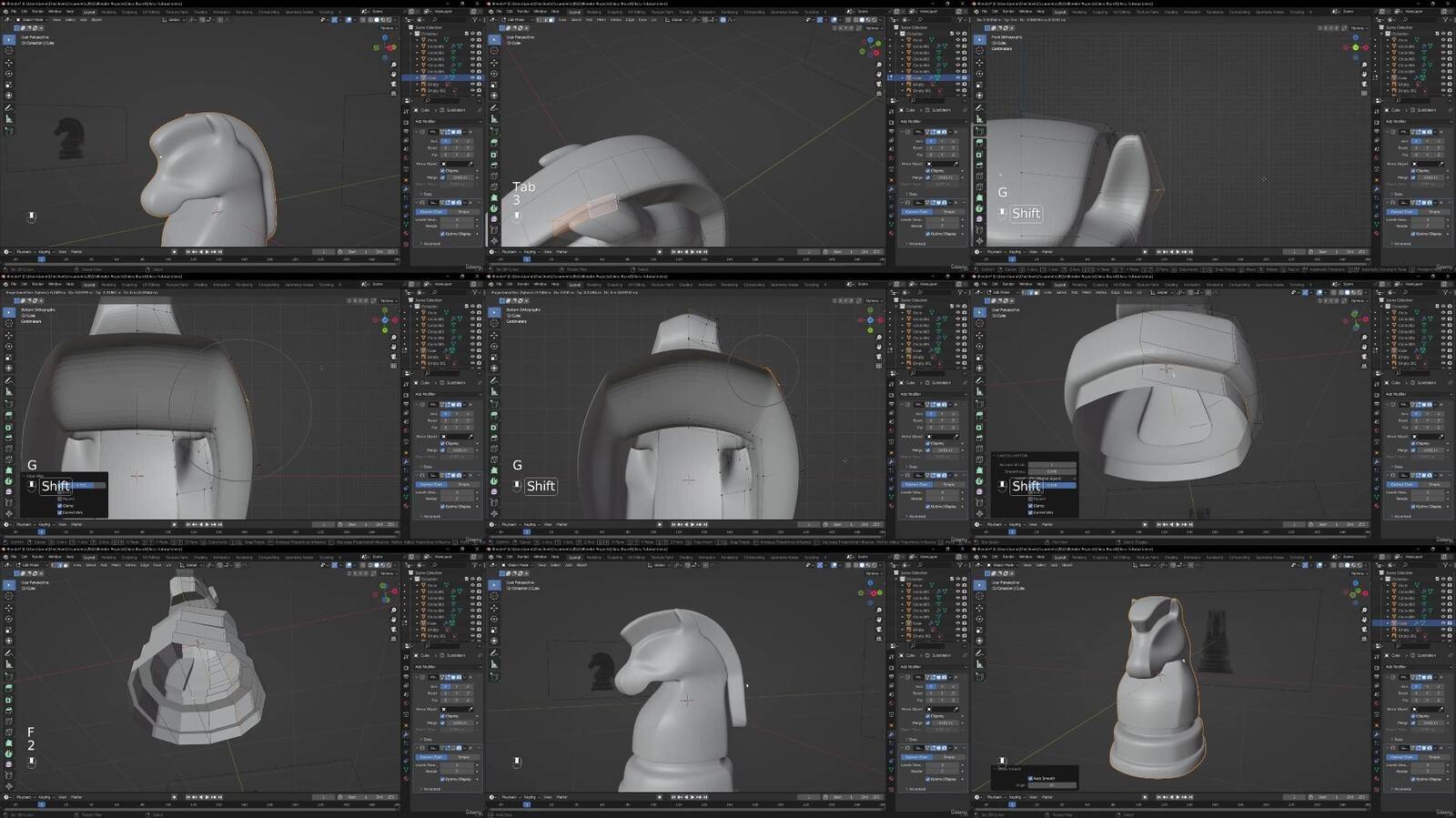
Task: Toggle Clipping checkbox in Auto Smooth frame Mirror modifier
Action: 1413,716
